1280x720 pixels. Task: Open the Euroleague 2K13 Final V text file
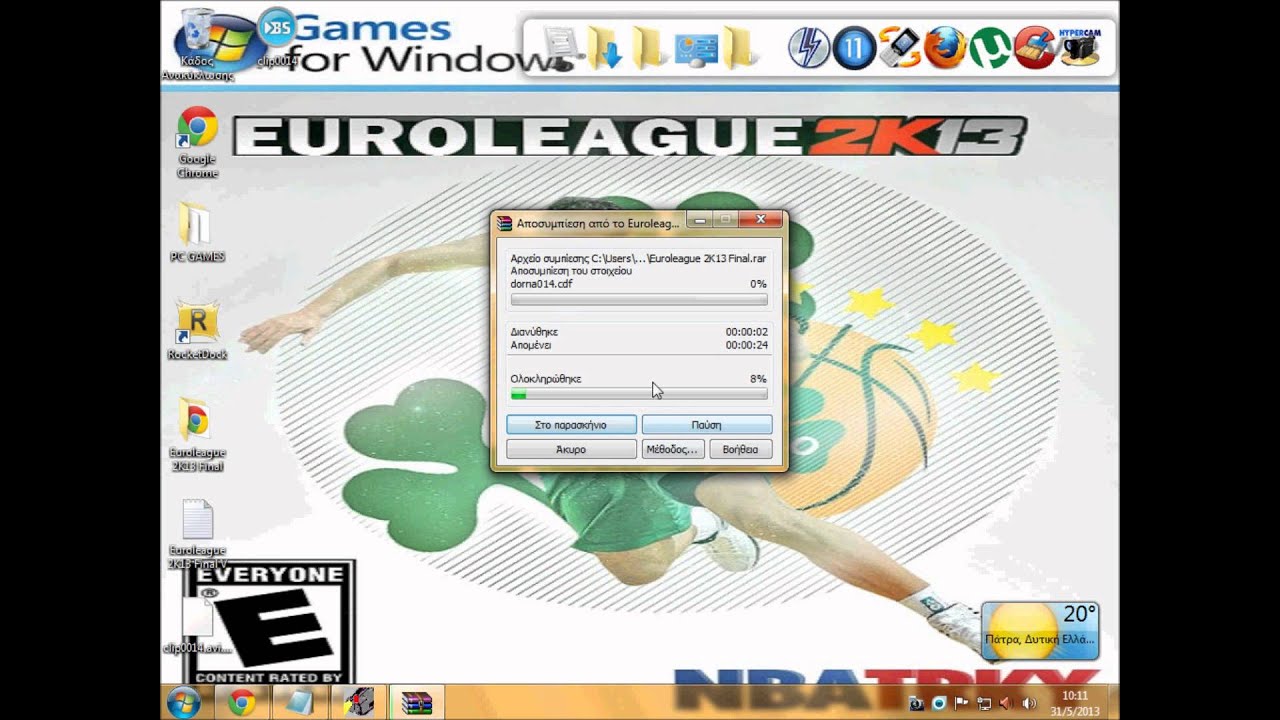coord(197,535)
